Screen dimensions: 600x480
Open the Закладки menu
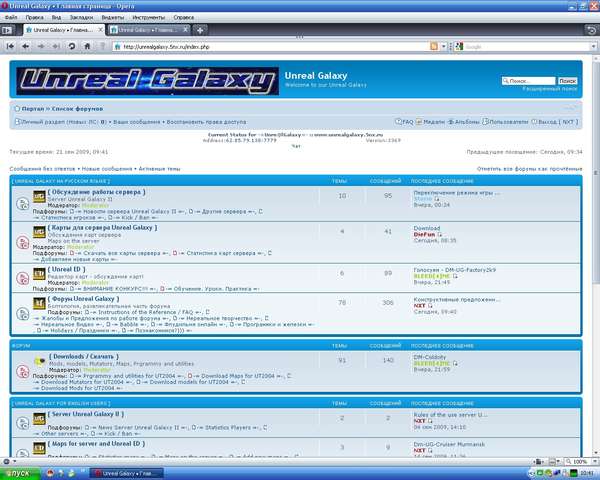click(81, 17)
